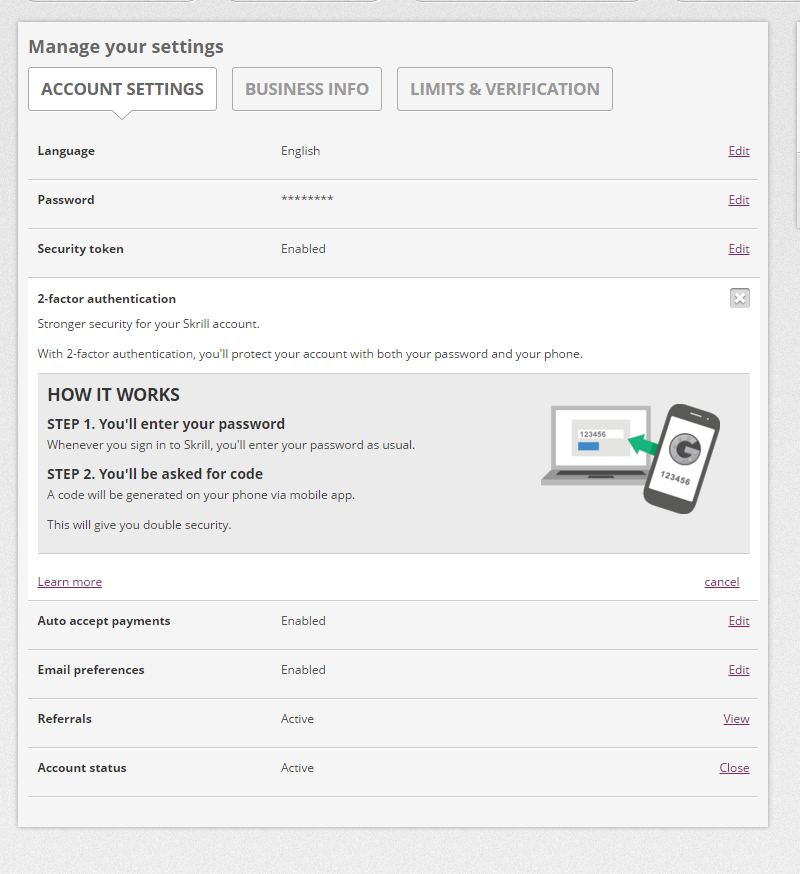
Task: Edit the Security token setting
Action: pos(739,249)
